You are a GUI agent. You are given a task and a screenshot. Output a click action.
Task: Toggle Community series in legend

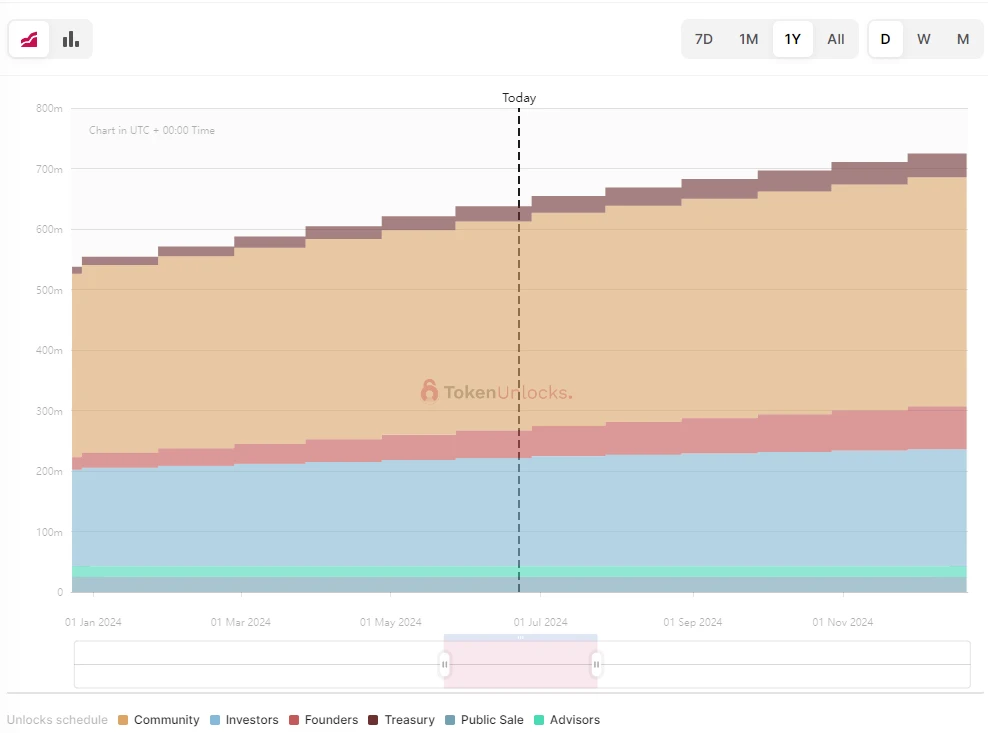pyautogui.click(x=158, y=720)
